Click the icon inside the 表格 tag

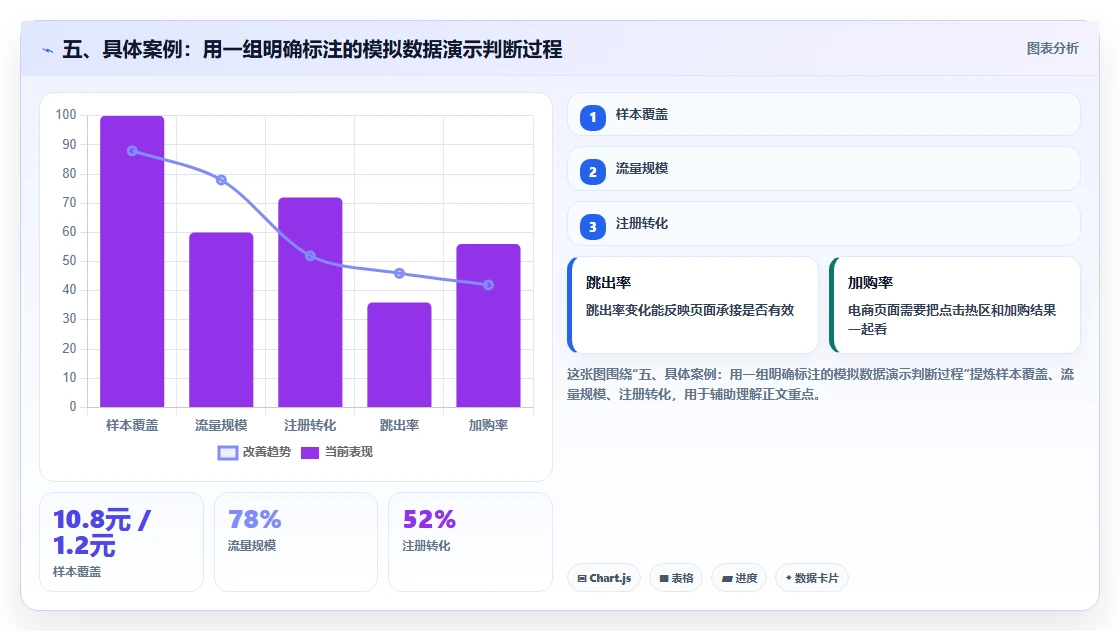pyautogui.click(x=664, y=579)
